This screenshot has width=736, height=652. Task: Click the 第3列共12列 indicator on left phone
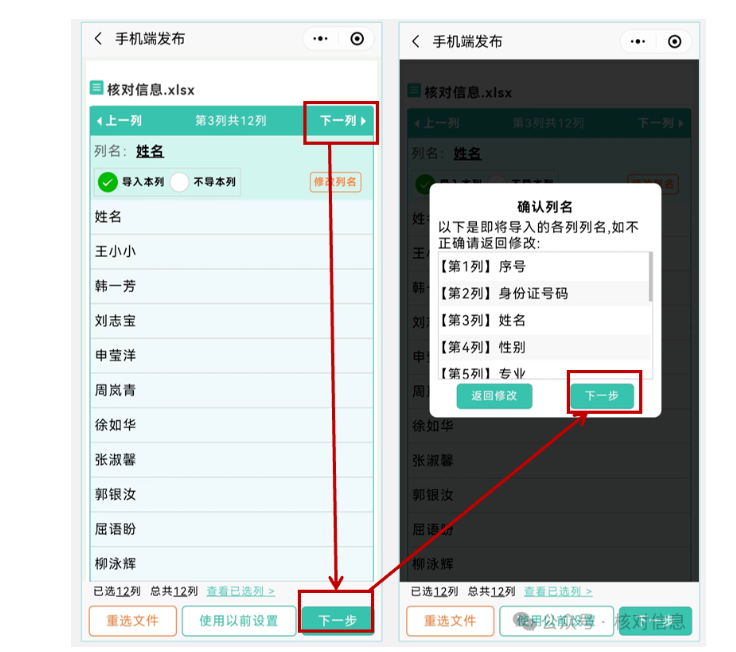pos(231,121)
